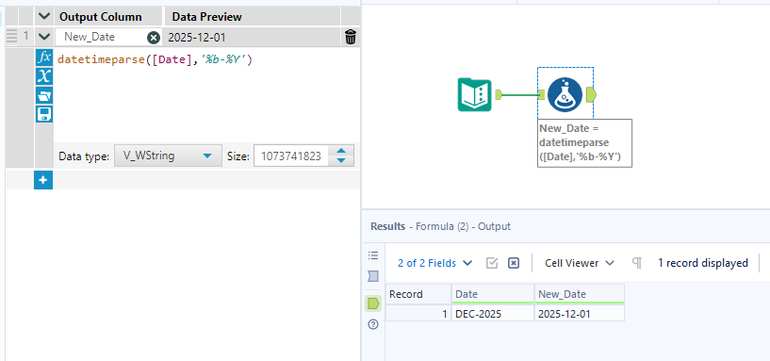Click the Output Column header label
This screenshot has width=770, height=361.
(x=100, y=17)
